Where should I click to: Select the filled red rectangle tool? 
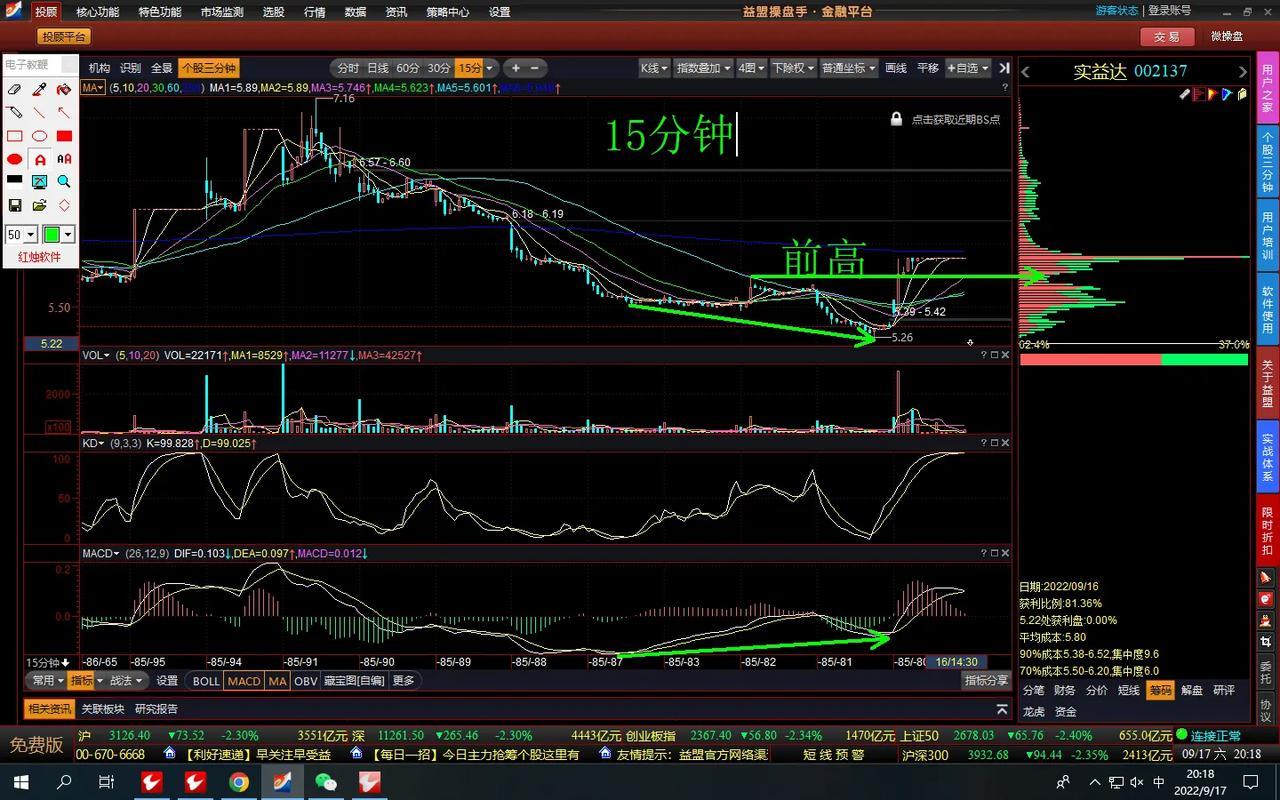[64, 136]
